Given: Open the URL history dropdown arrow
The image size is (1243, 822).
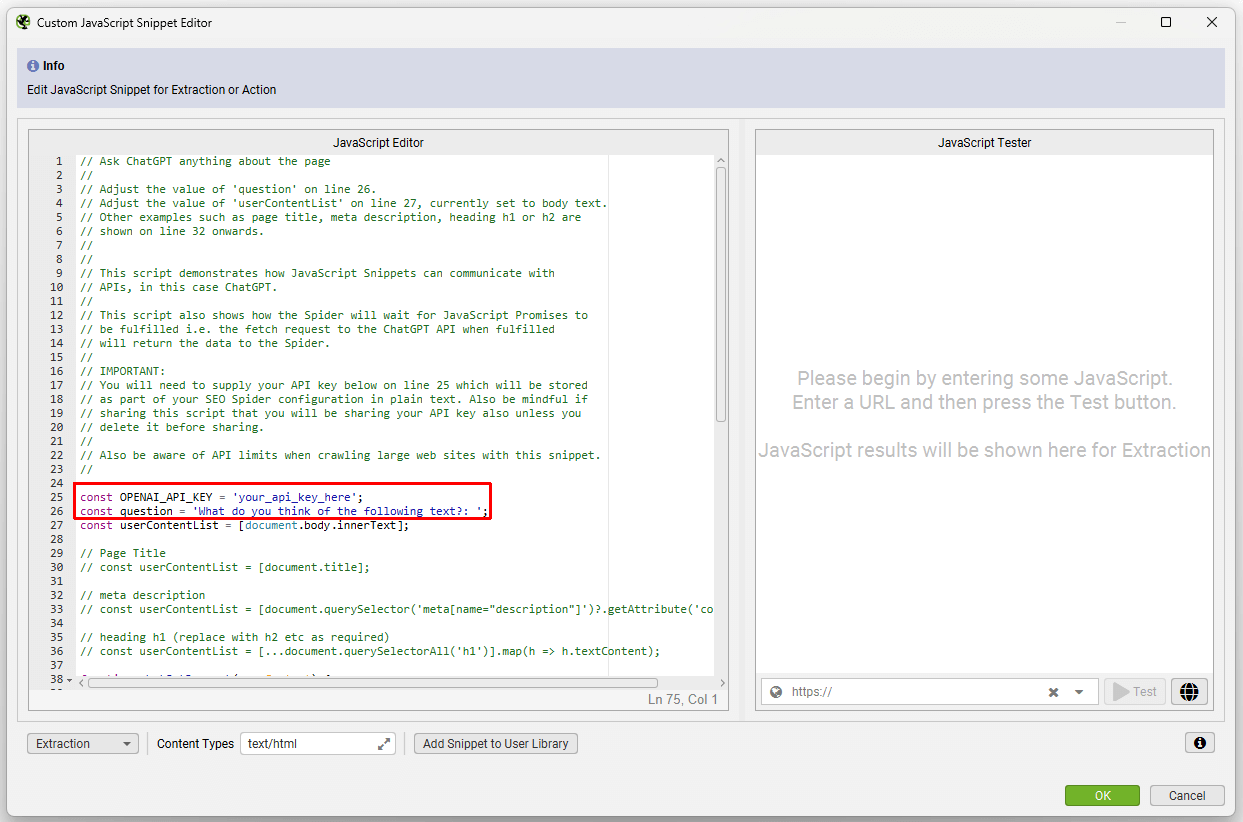Looking at the screenshot, I should [x=1078, y=691].
